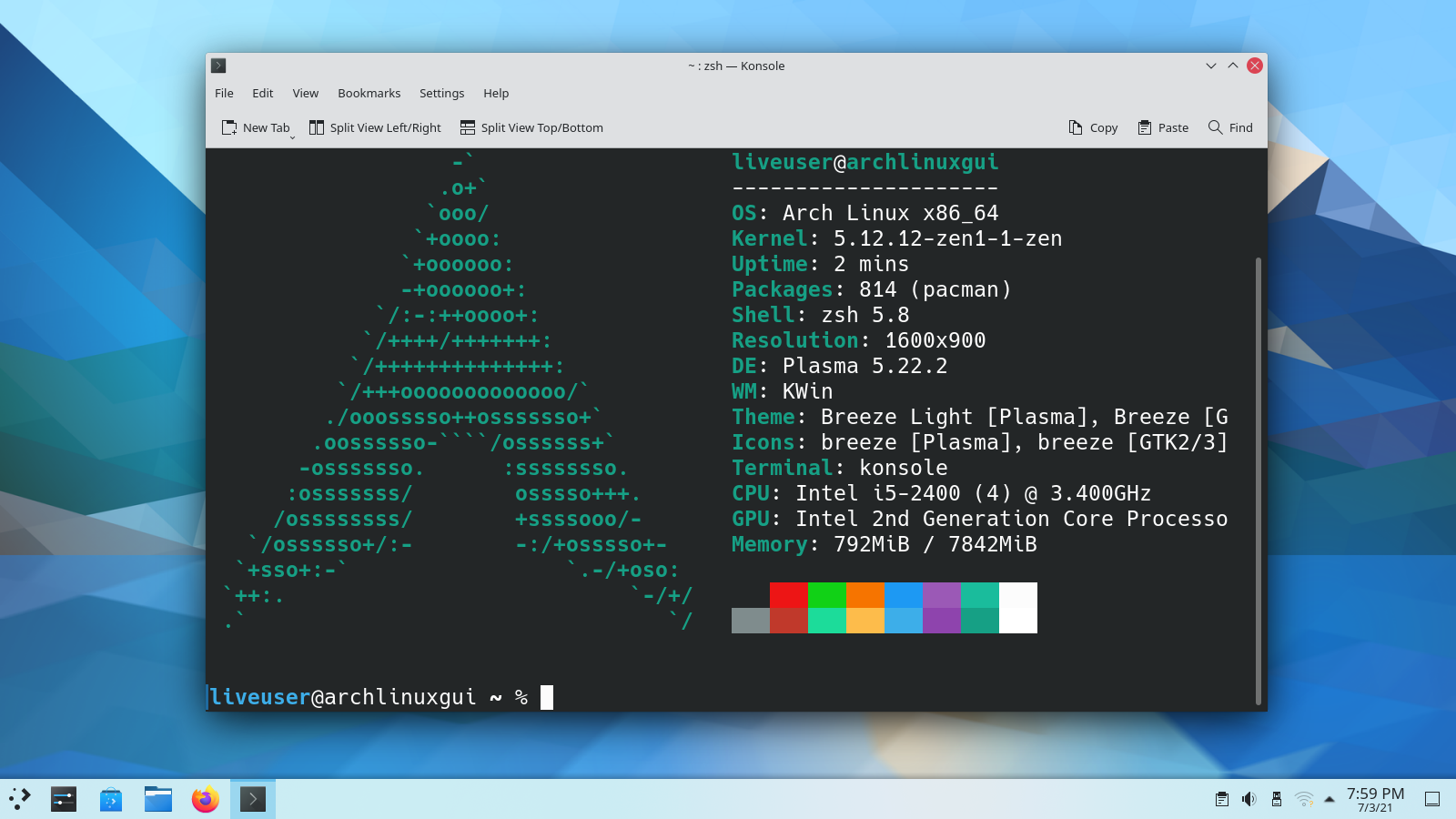
Task: Open System Settings from the taskbar
Action: click(64, 799)
